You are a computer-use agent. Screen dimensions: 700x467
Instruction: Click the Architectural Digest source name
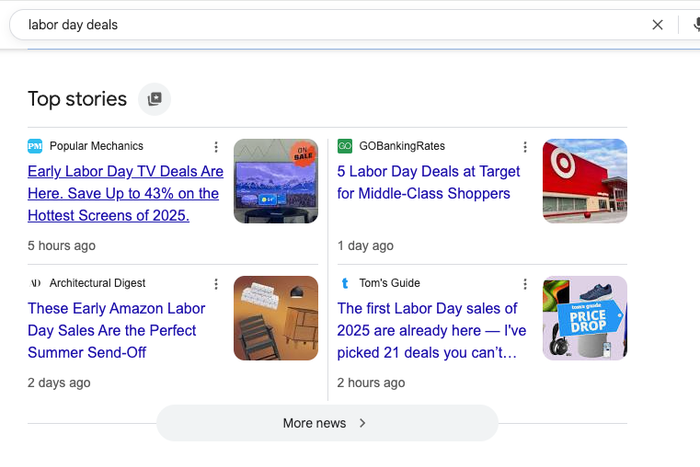(x=97, y=283)
